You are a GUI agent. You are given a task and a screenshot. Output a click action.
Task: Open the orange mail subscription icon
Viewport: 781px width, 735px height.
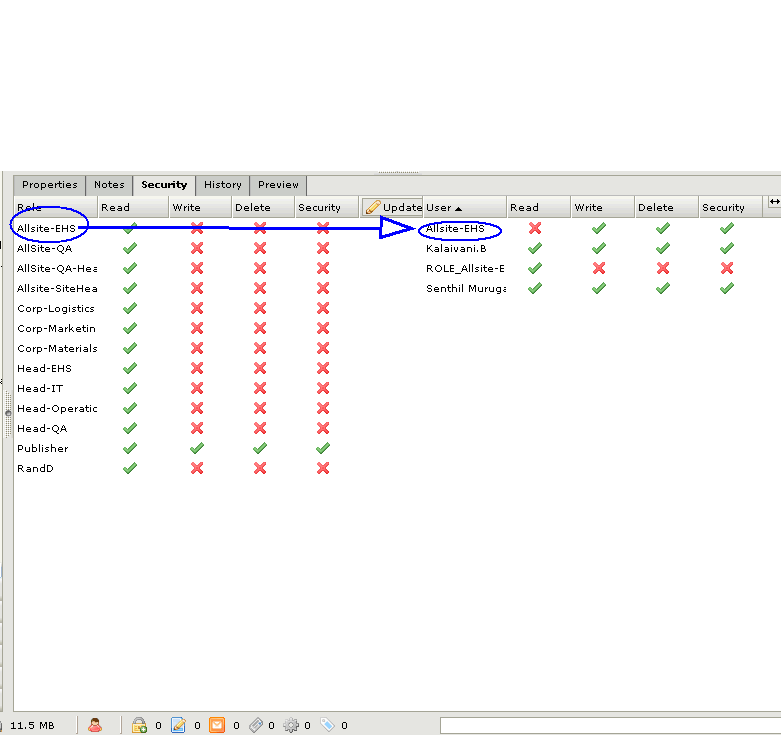[x=217, y=725]
